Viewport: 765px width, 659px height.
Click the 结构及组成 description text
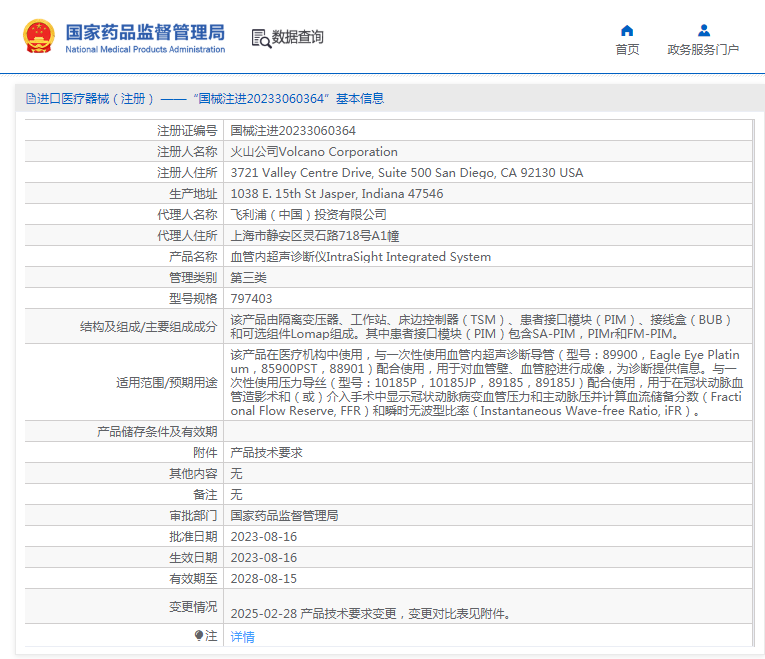[x=481, y=327]
